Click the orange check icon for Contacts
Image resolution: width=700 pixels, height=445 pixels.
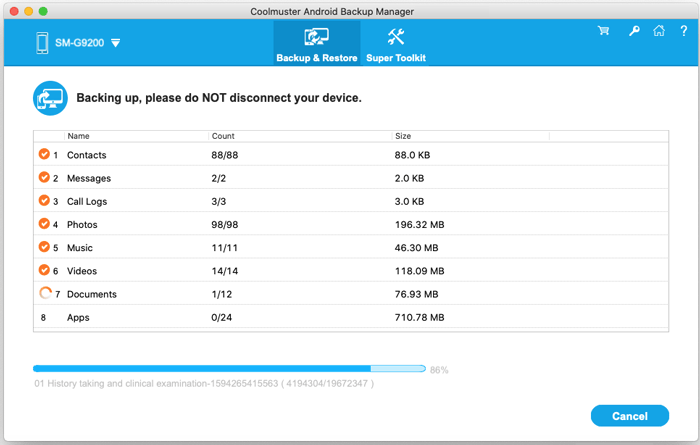[x=44, y=154]
